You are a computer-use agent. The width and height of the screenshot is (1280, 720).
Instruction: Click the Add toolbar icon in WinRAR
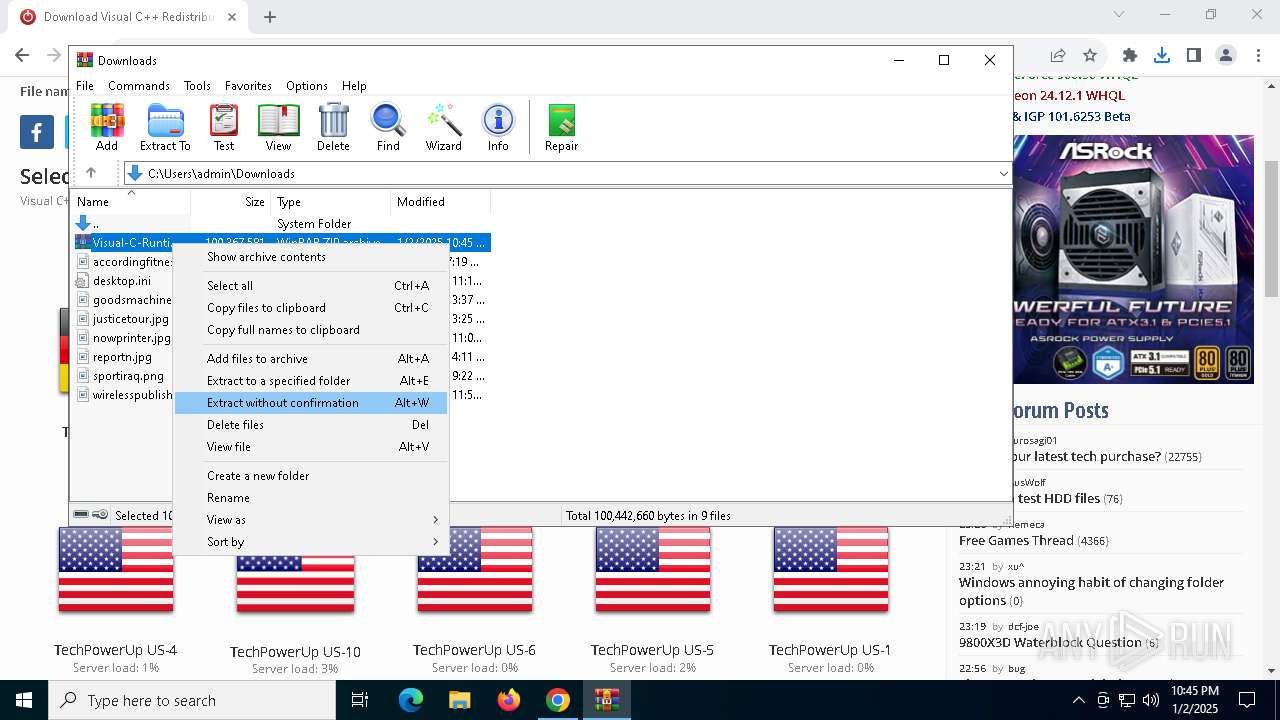[107, 127]
